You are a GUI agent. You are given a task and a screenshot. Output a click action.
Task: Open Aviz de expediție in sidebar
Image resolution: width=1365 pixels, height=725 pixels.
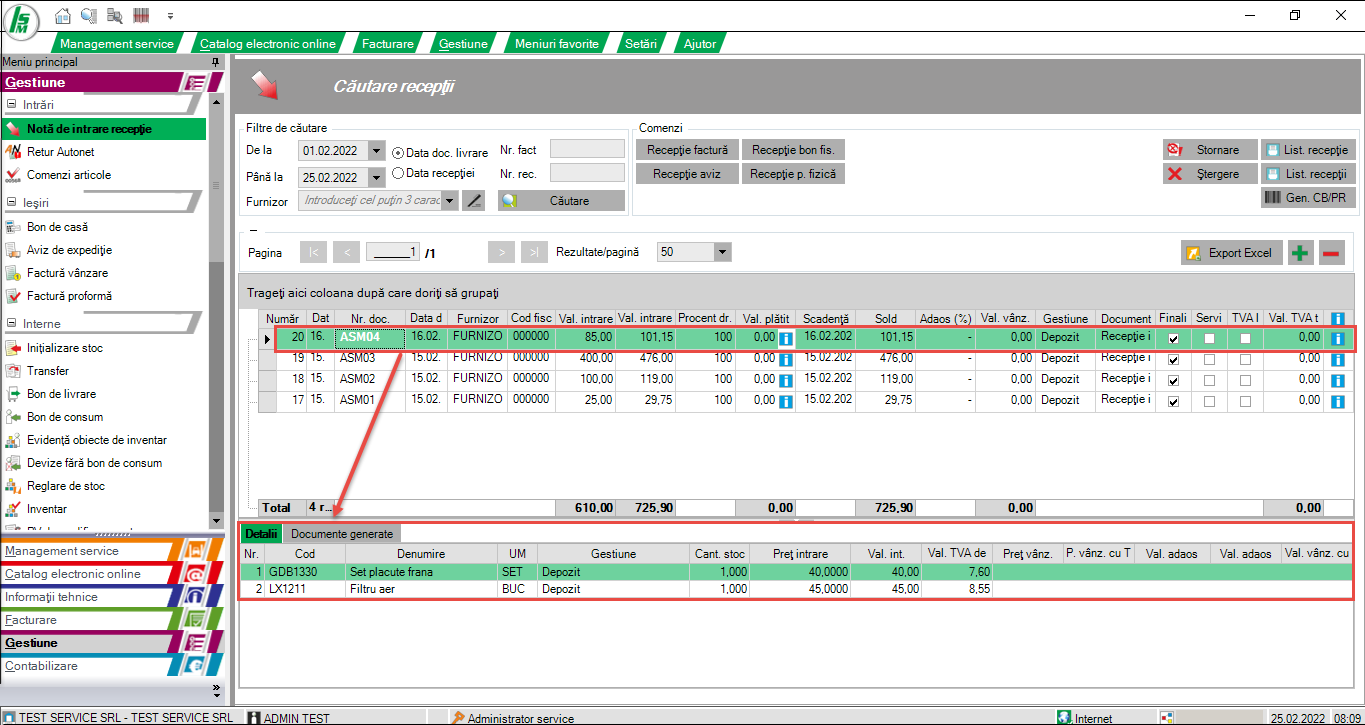point(69,250)
